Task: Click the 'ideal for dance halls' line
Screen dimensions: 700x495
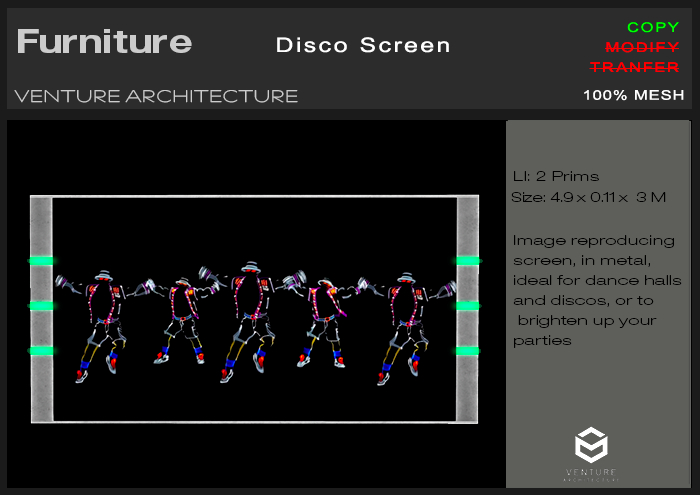Action: click(597, 280)
